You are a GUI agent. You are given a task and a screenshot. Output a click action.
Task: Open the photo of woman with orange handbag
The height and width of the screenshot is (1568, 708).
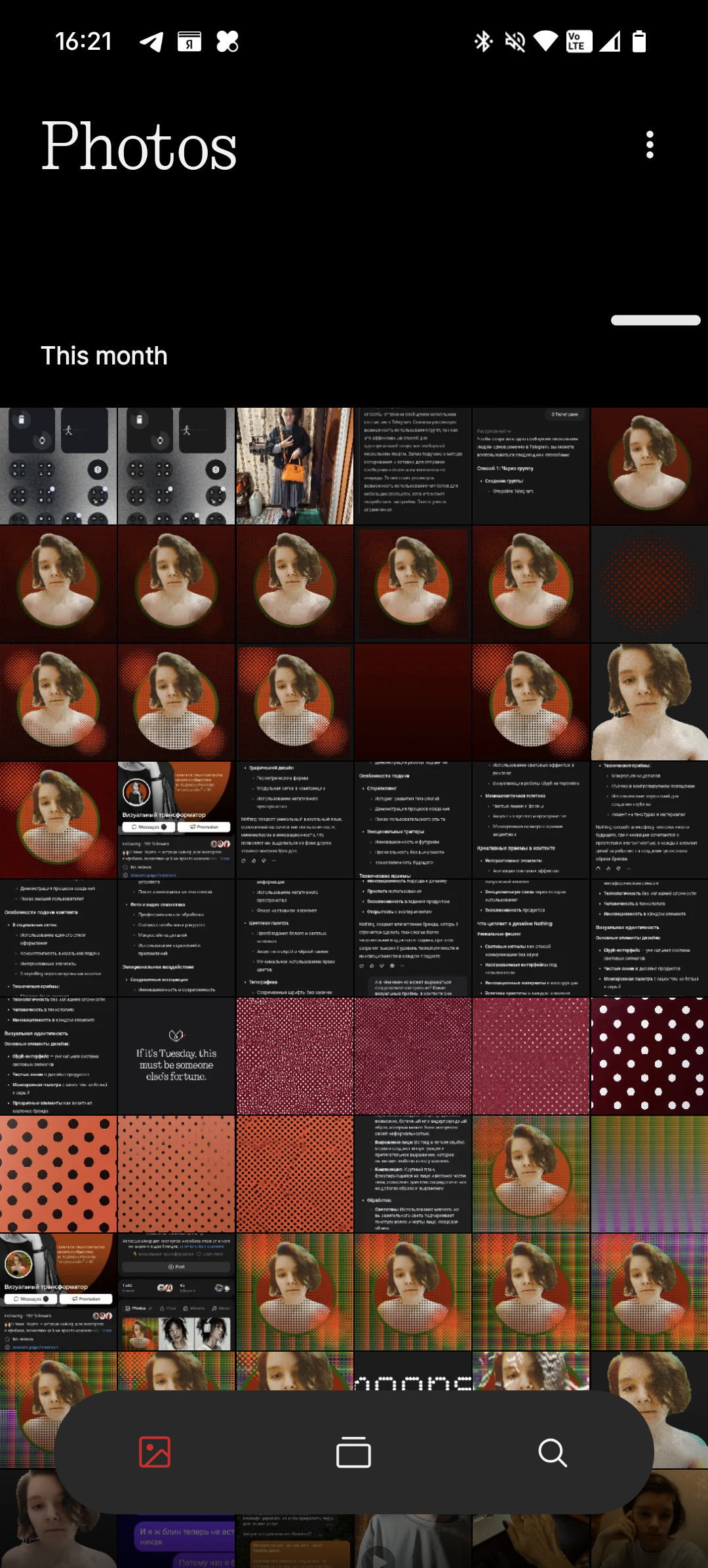coord(294,466)
